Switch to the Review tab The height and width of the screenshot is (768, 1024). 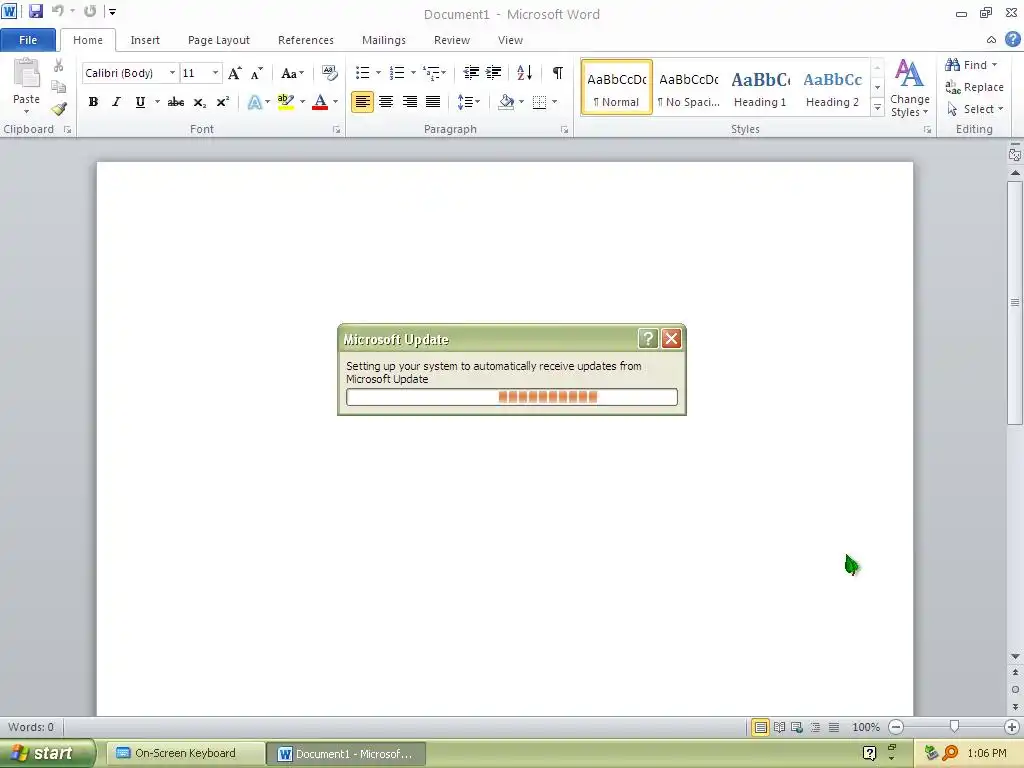click(x=451, y=40)
